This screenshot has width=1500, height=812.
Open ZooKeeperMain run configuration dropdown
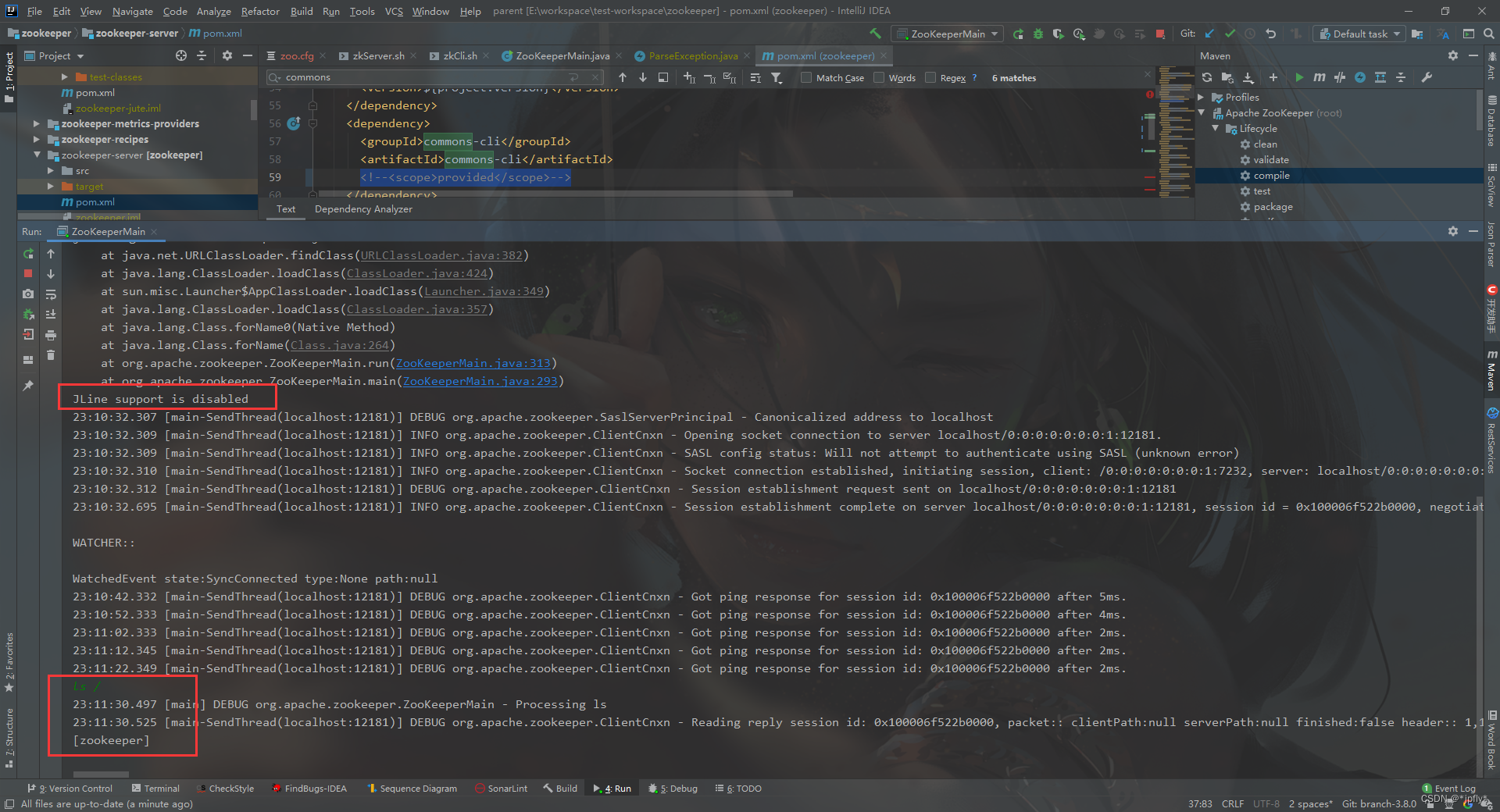(x=948, y=34)
